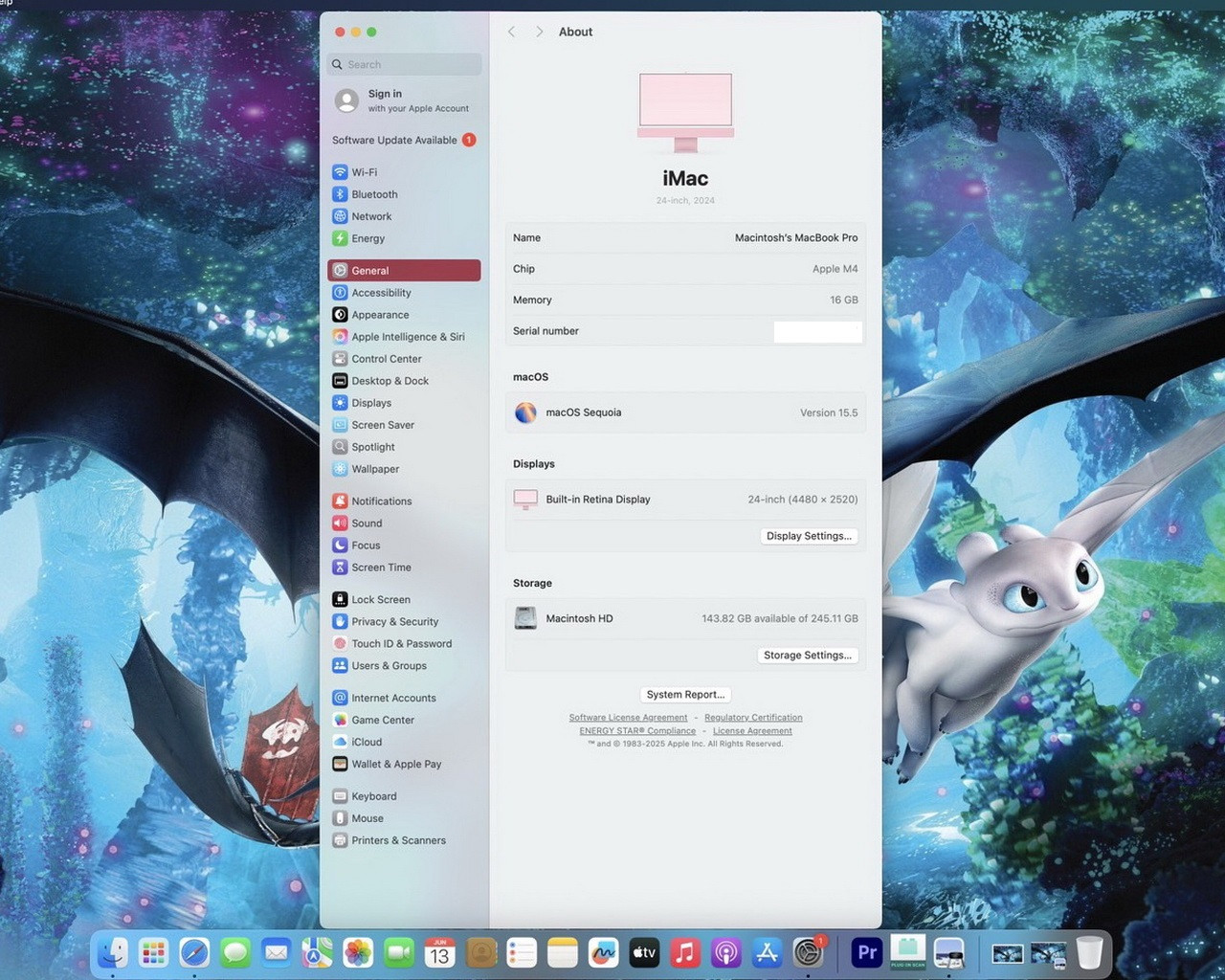
Task: Open the Podcasts app from the Dock
Action: point(725,953)
